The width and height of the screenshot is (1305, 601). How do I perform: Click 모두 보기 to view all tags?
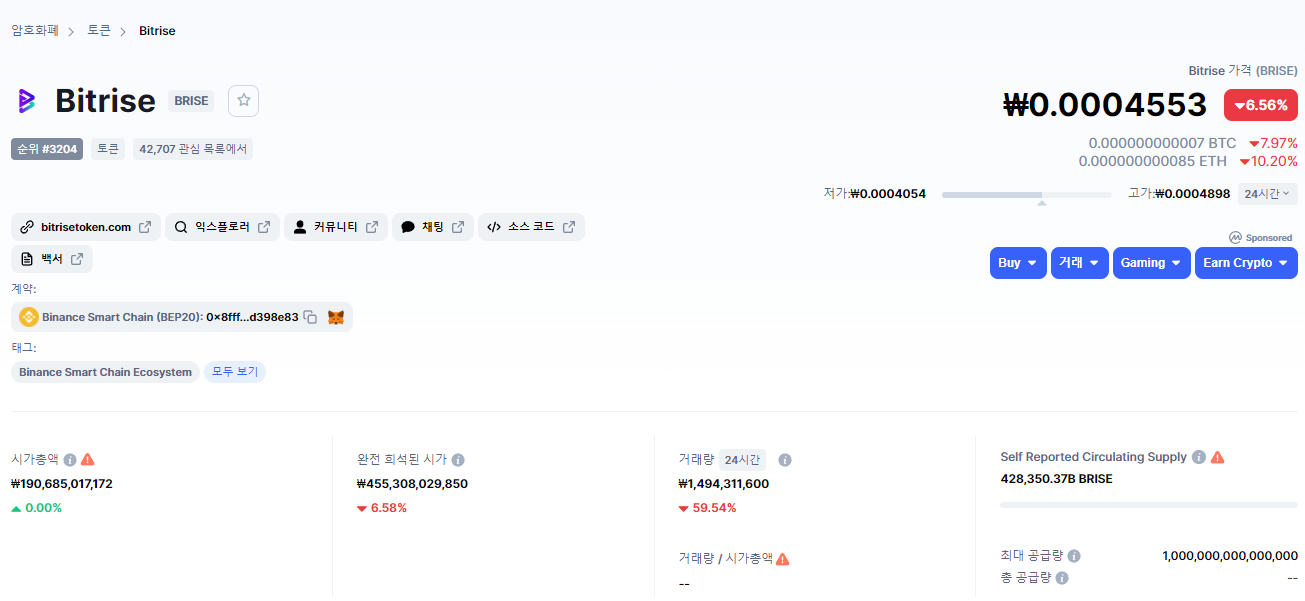point(235,372)
